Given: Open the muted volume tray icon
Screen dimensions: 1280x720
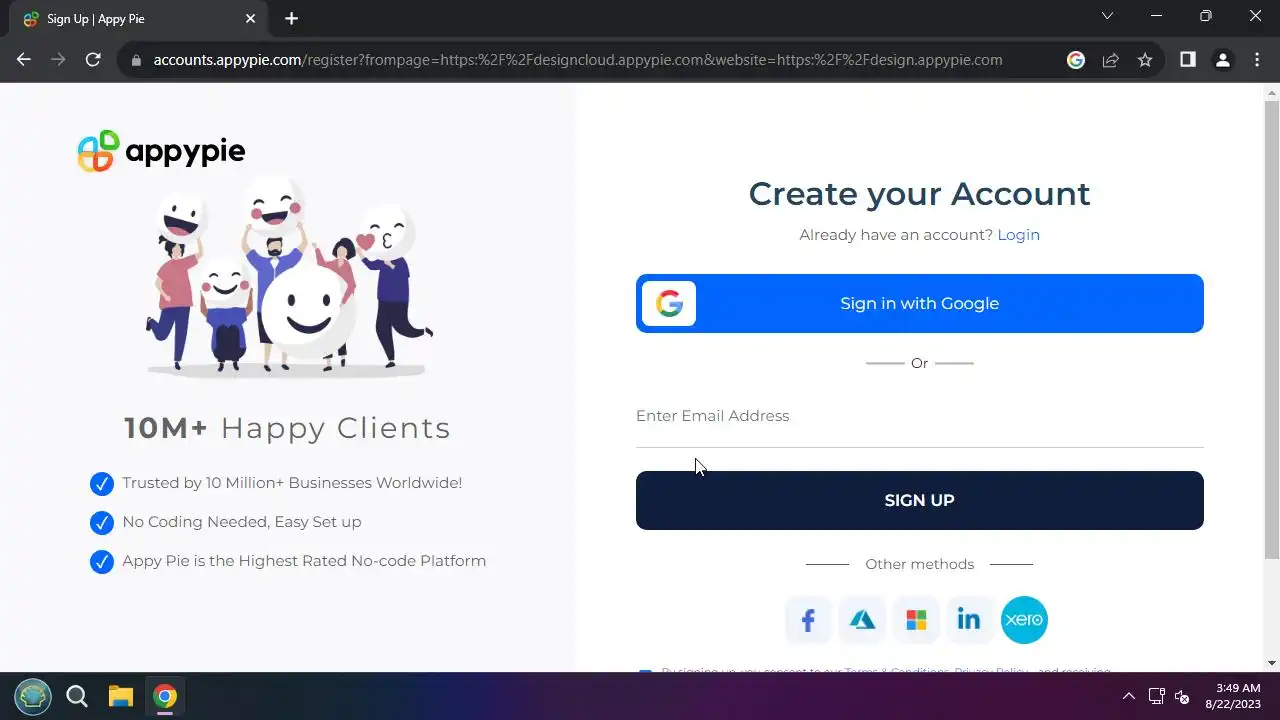Looking at the screenshot, I should [1182, 696].
